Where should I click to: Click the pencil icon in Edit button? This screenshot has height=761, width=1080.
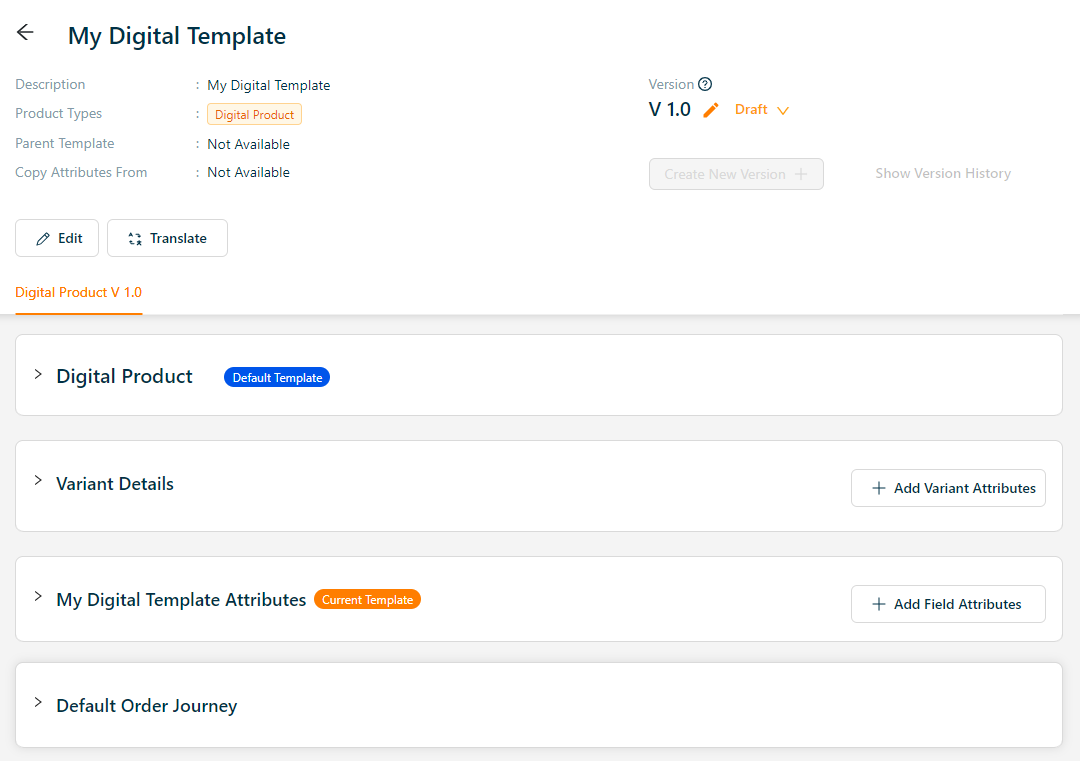pos(43,238)
